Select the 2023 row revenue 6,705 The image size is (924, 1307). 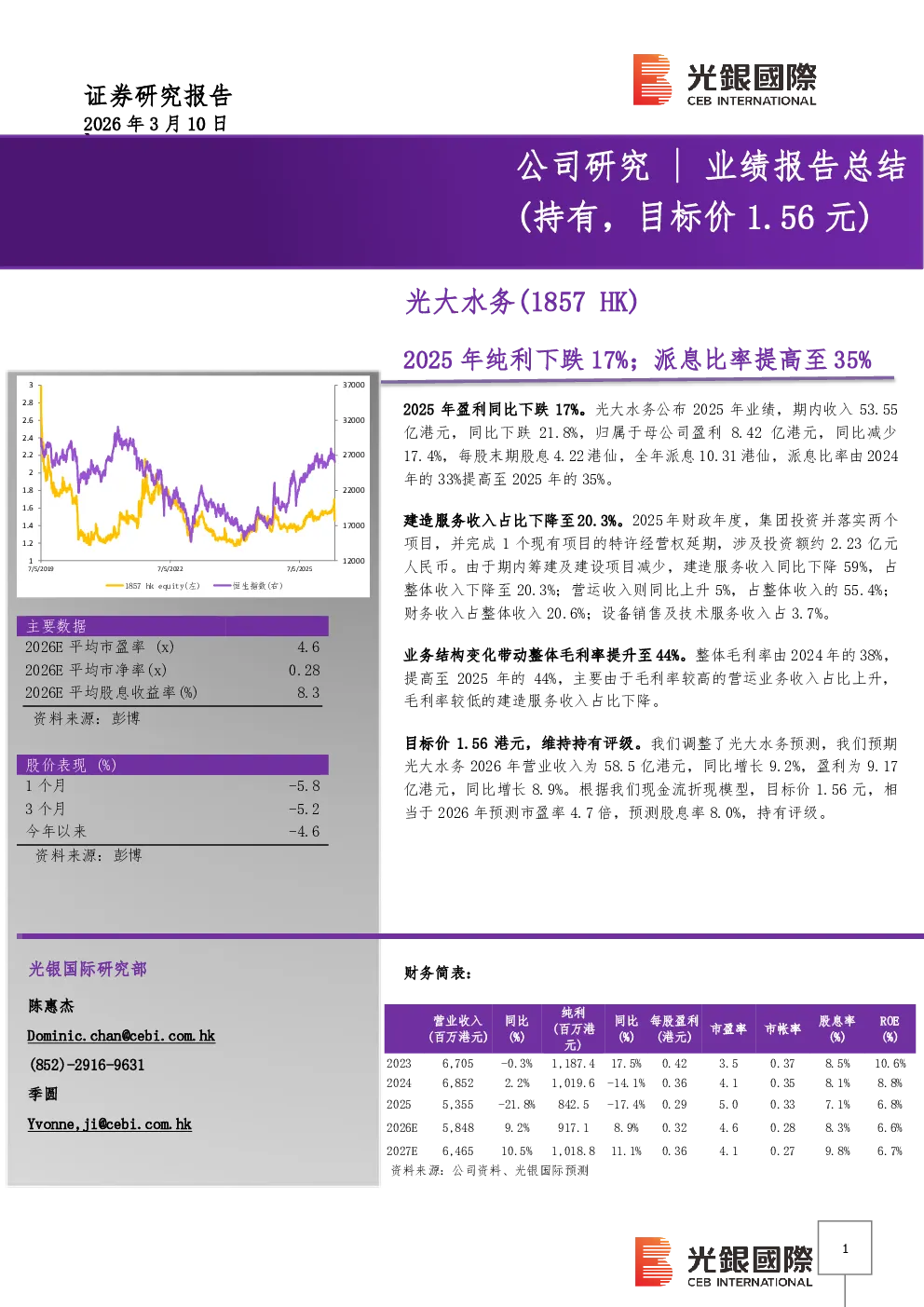coord(457,1063)
